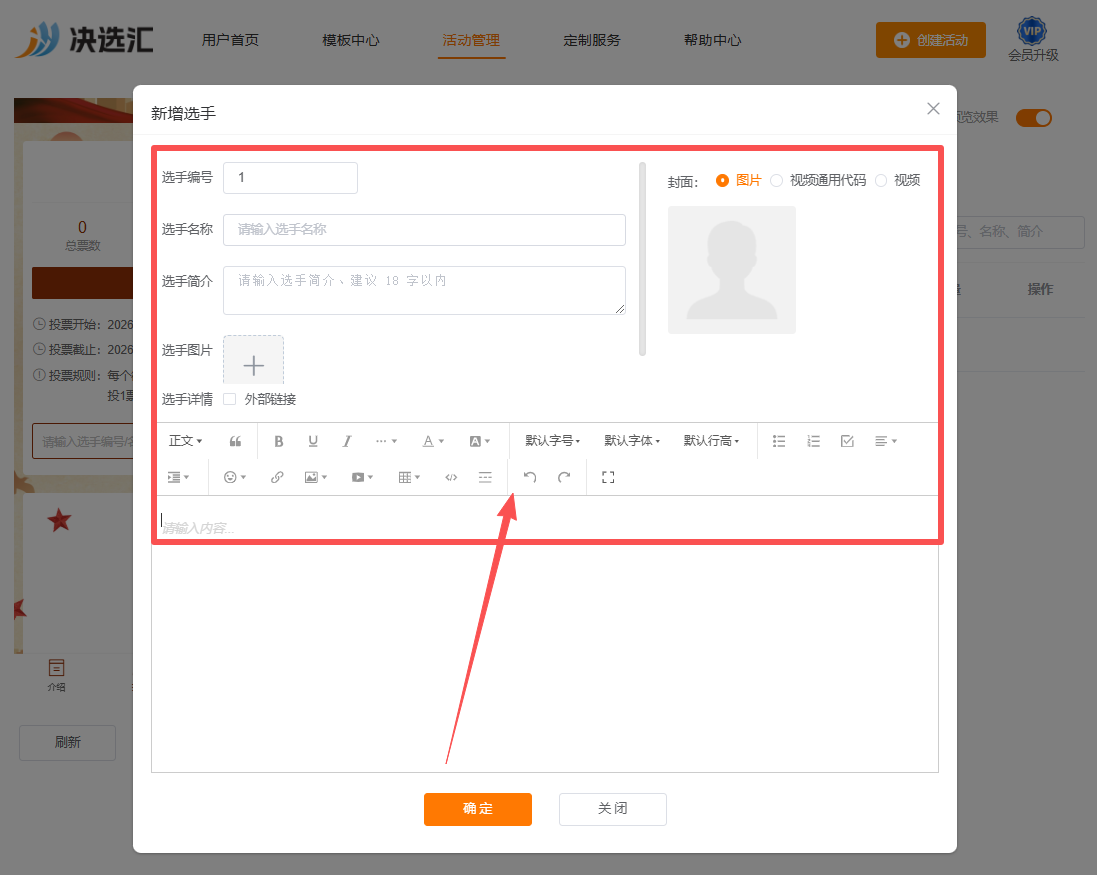The width and height of the screenshot is (1097, 875).
Task: Open the image insert menu
Action: 316,477
